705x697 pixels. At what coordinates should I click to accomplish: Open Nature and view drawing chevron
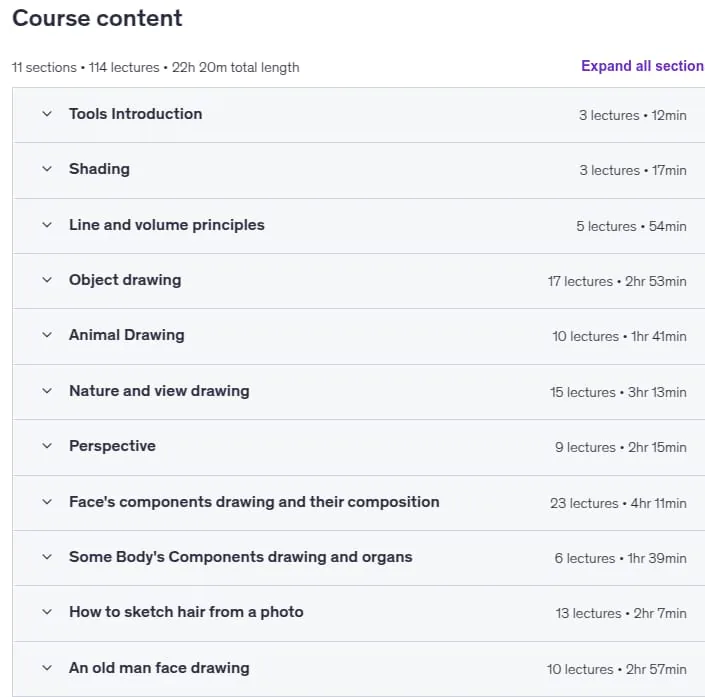tap(47, 391)
